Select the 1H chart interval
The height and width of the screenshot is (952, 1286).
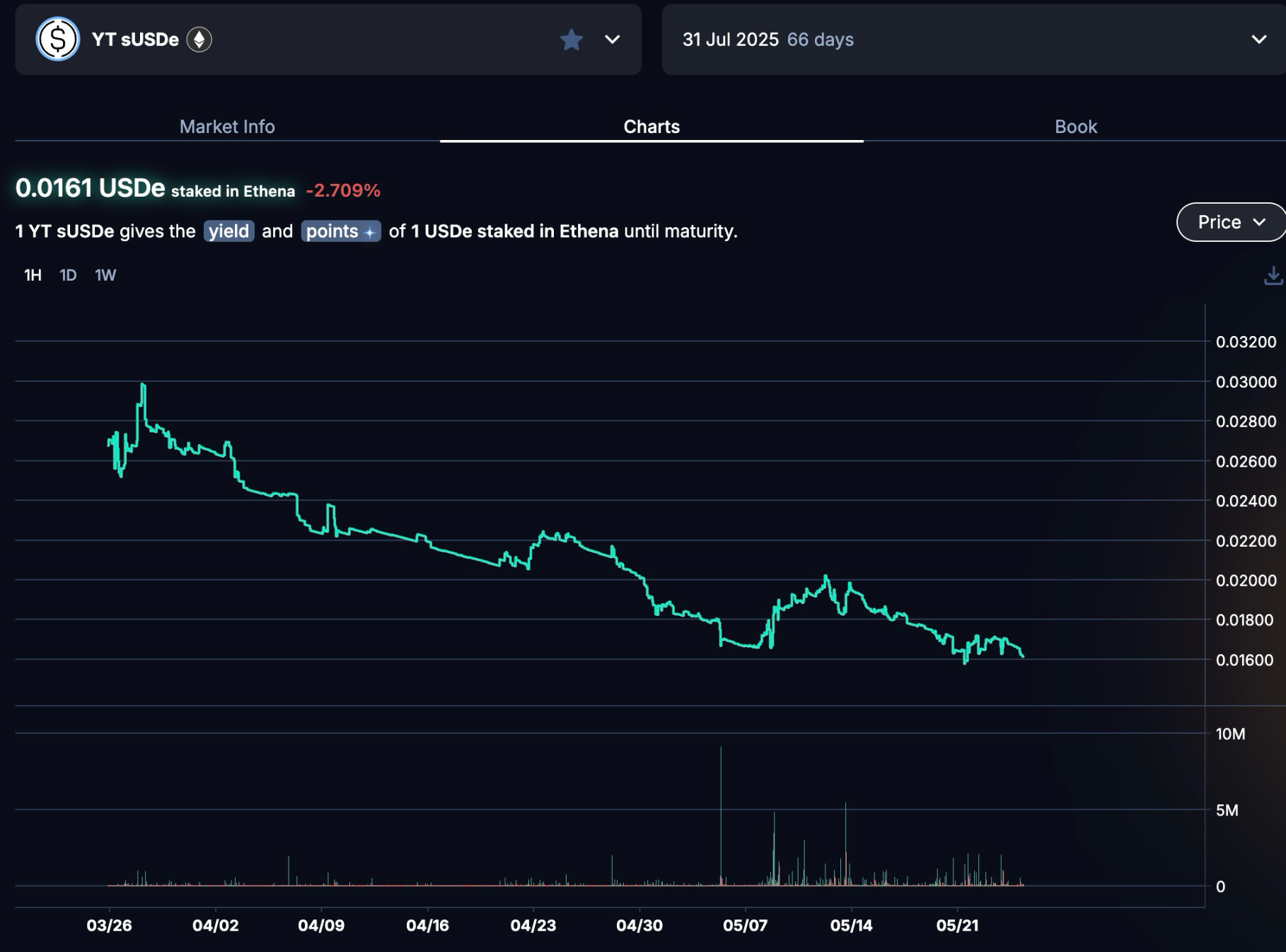coord(33,275)
